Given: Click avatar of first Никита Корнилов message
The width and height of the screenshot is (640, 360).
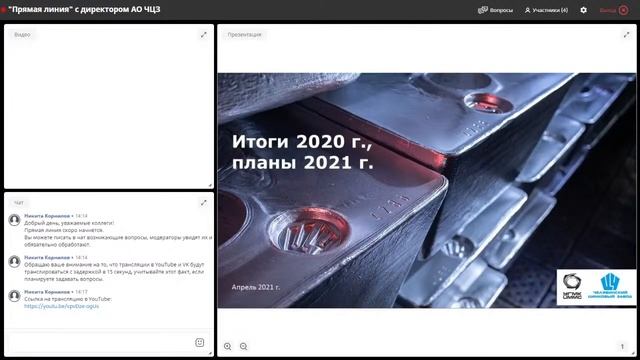Looking at the screenshot, I should (x=15, y=220).
